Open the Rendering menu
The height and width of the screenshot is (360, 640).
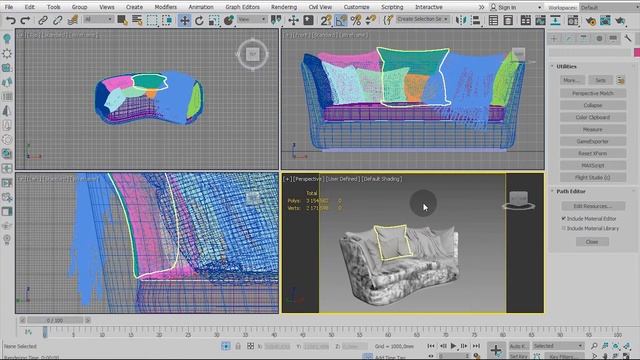click(x=284, y=7)
